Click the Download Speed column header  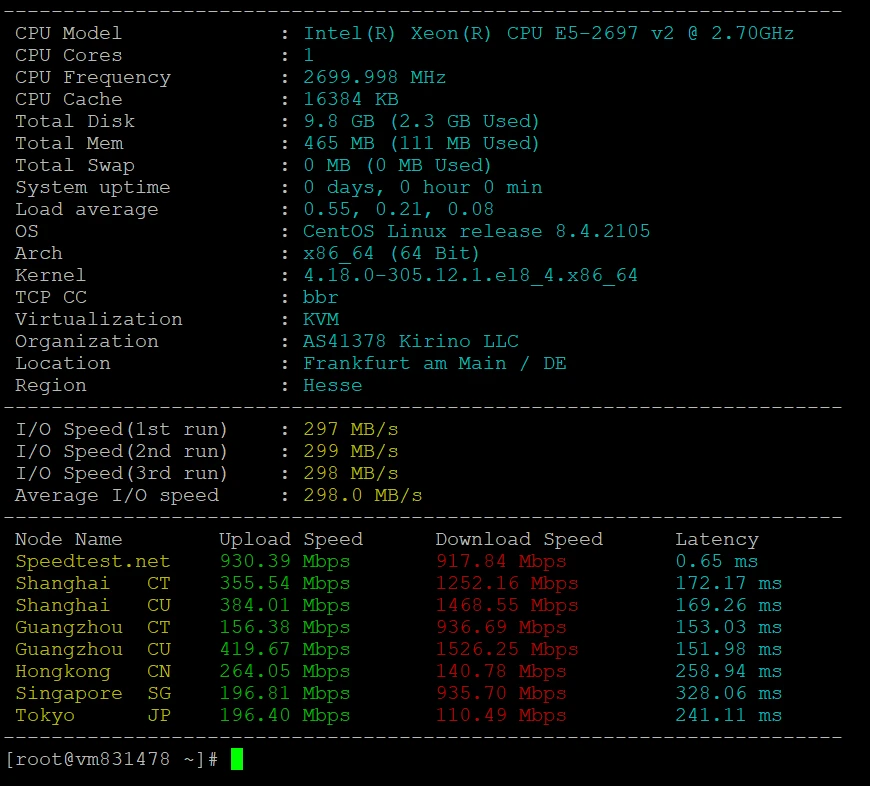519,539
